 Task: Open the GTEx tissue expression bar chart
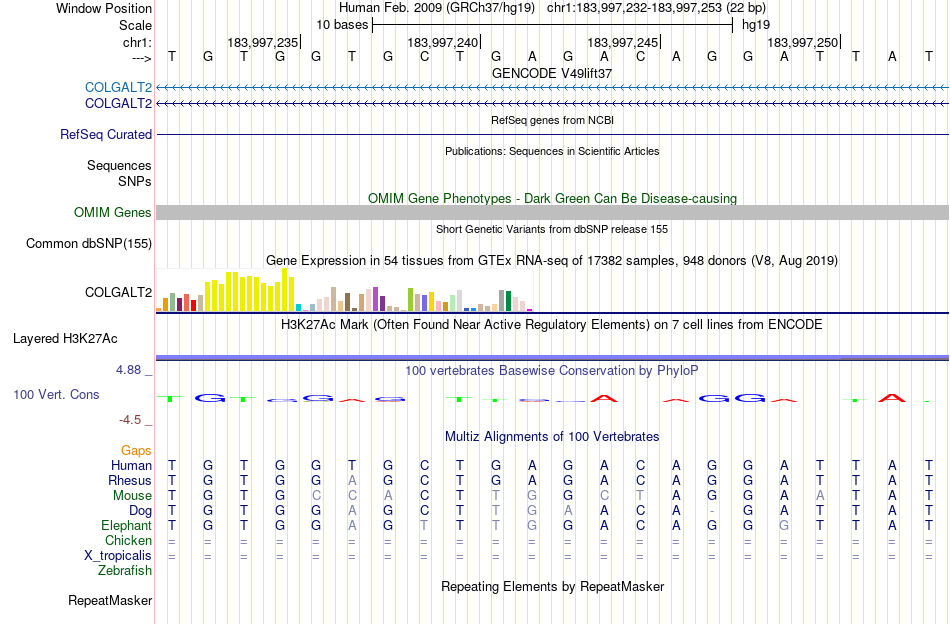tap(344, 290)
